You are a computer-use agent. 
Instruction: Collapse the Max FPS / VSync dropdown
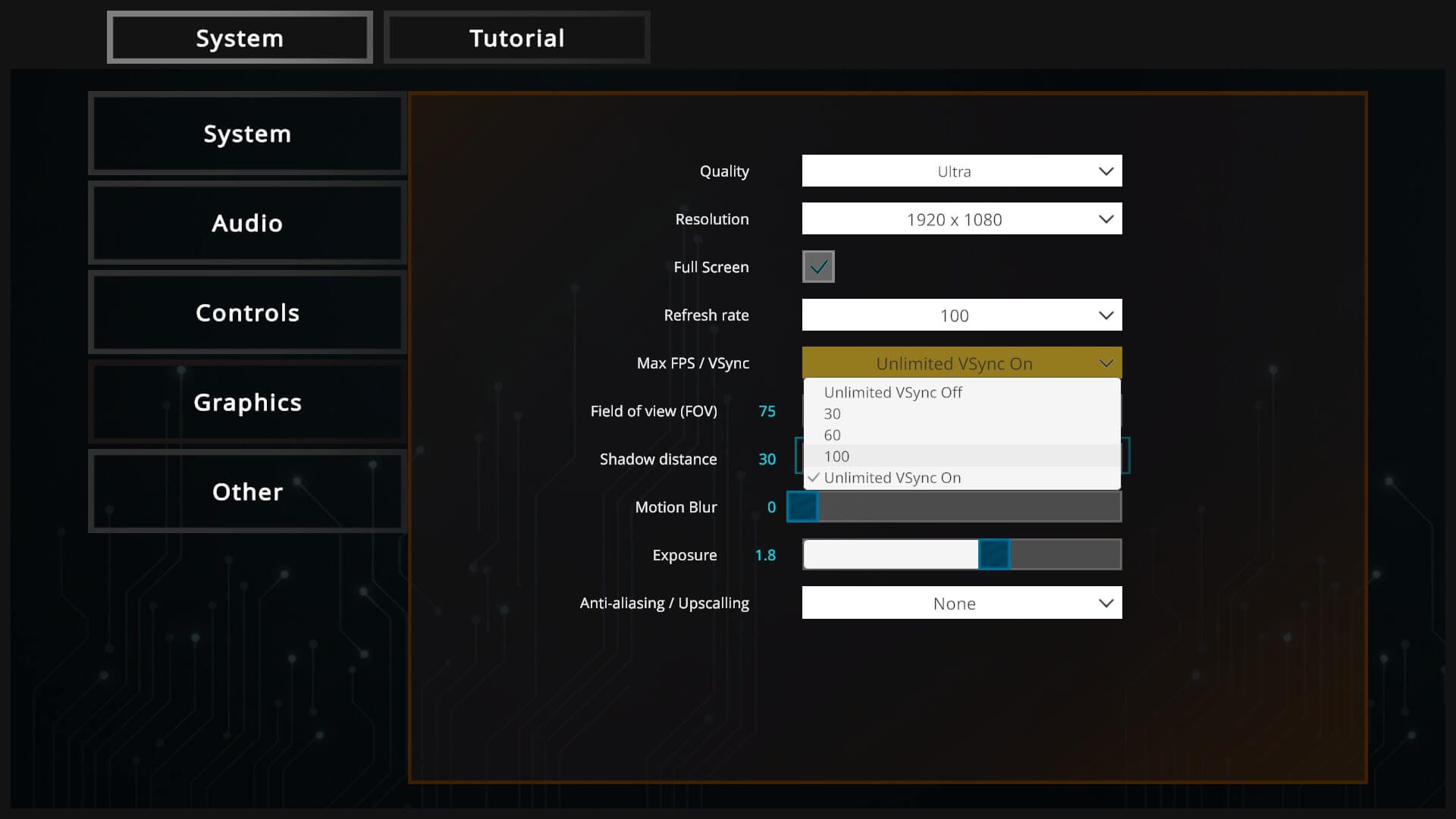click(962, 363)
